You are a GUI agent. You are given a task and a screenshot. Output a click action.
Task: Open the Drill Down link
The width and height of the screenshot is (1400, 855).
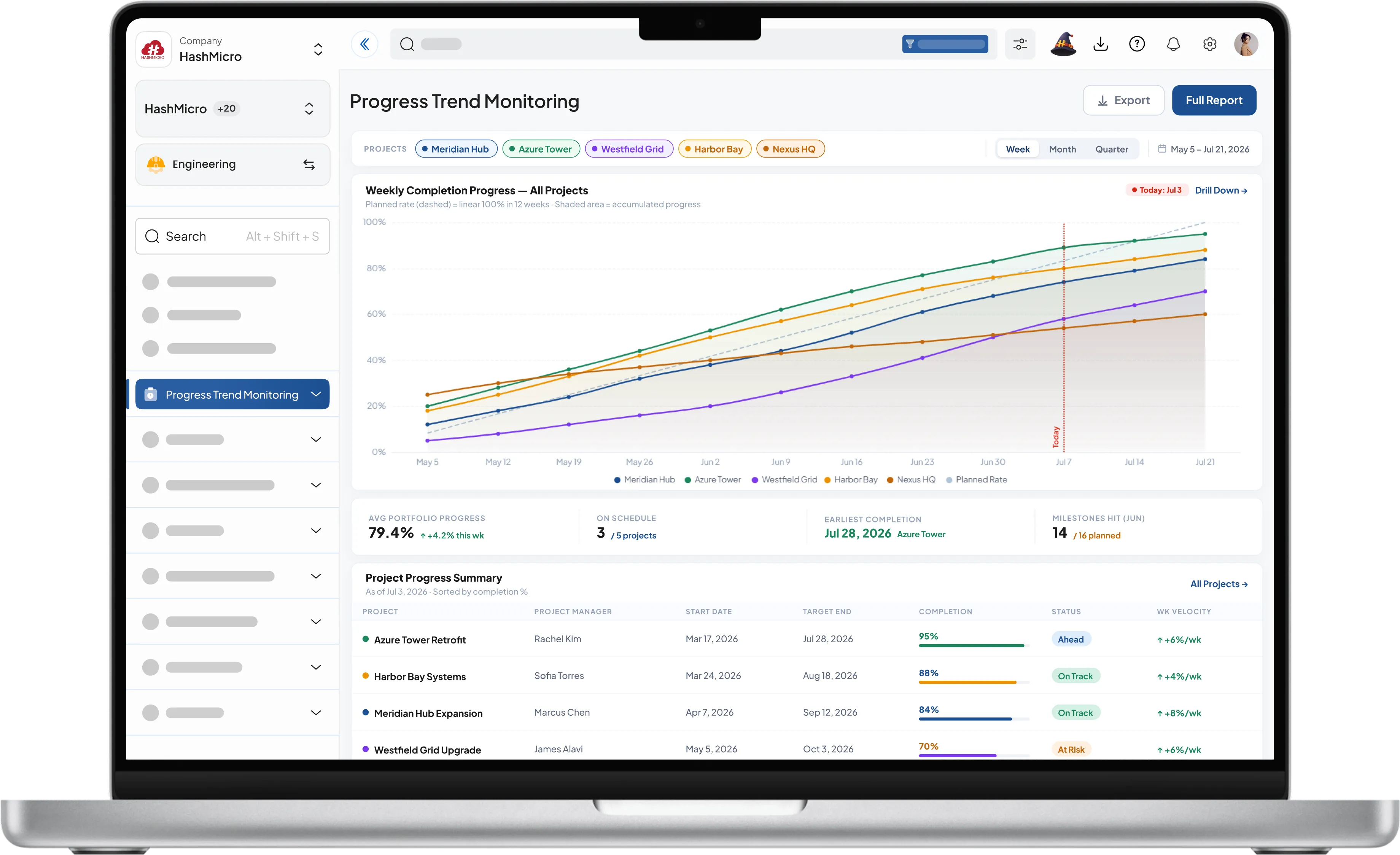tap(1220, 190)
